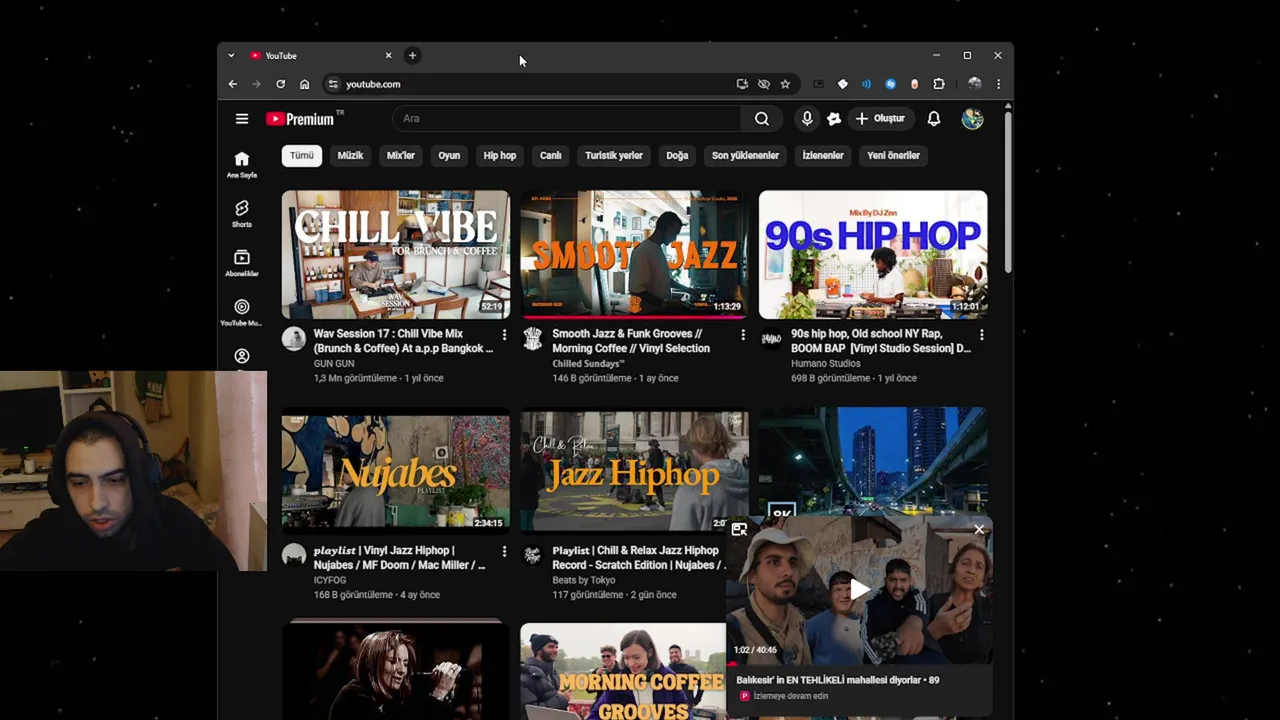Click the Ara search field
The width and height of the screenshot is (1280, 720).
tap(567, 119)
